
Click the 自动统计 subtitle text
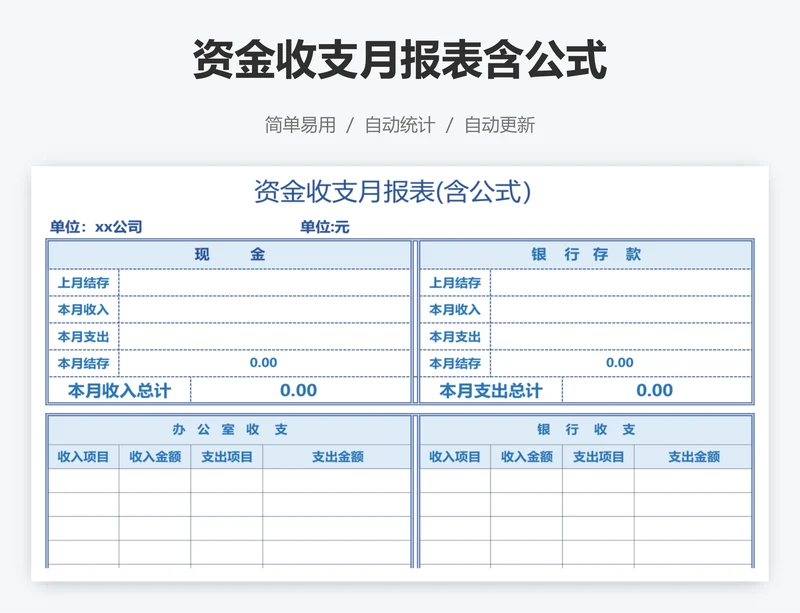(400, 125)
